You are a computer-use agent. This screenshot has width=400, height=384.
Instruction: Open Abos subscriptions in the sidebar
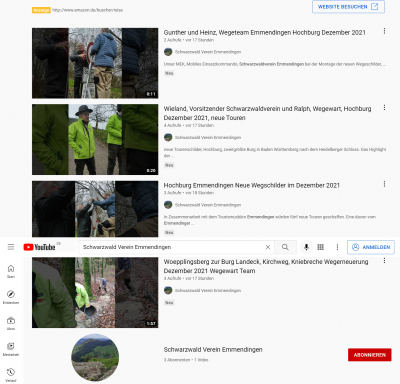11,323
